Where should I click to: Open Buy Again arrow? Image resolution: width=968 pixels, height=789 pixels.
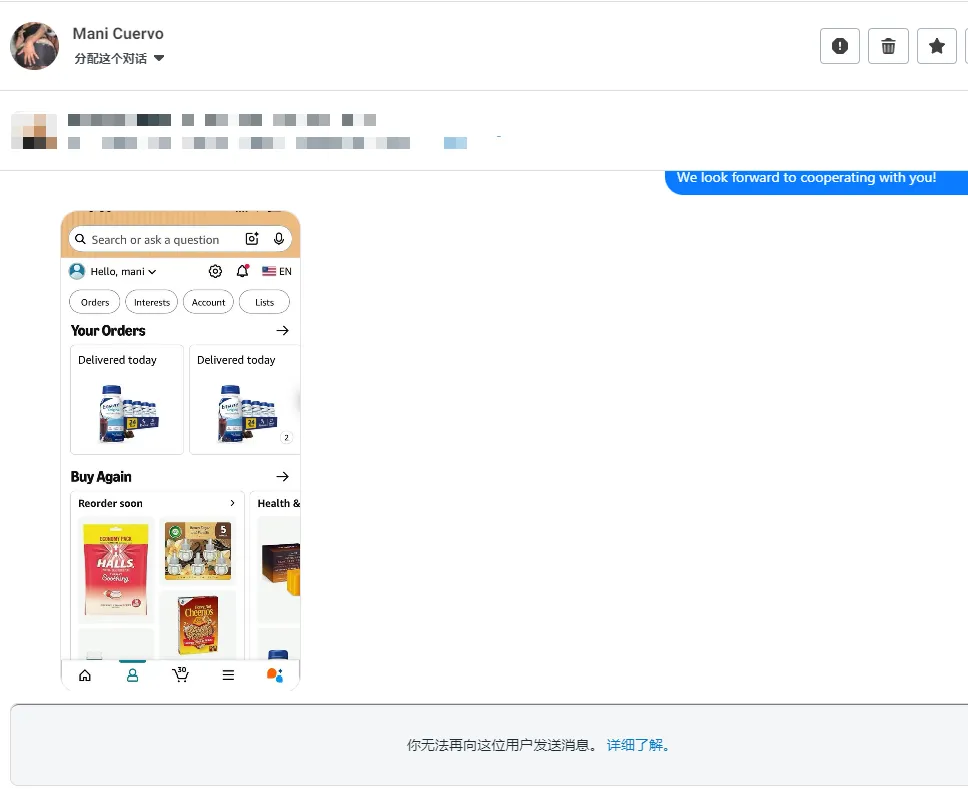(282, 477)
